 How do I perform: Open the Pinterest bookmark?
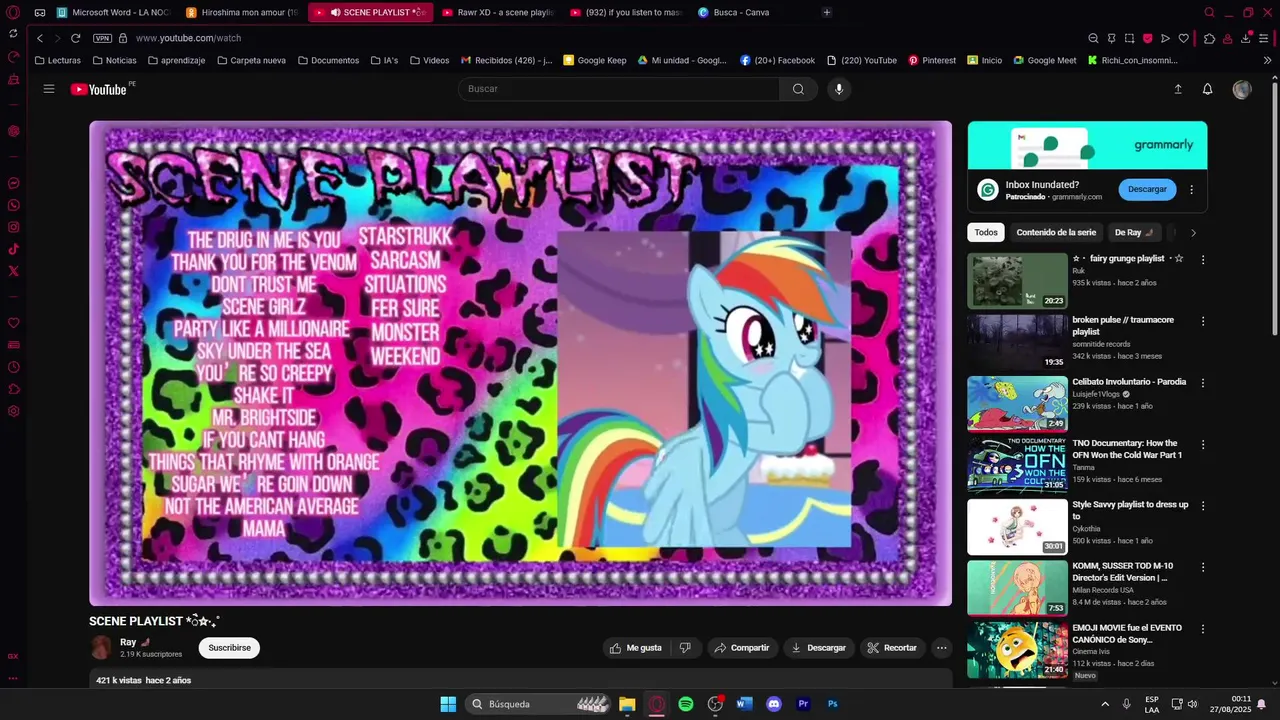pyautogui.click(x=932, y=60)
